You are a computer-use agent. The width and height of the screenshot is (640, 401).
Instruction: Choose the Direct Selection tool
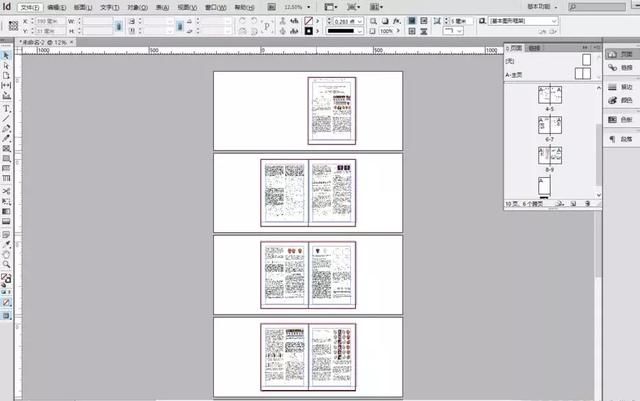coord(6,65)
